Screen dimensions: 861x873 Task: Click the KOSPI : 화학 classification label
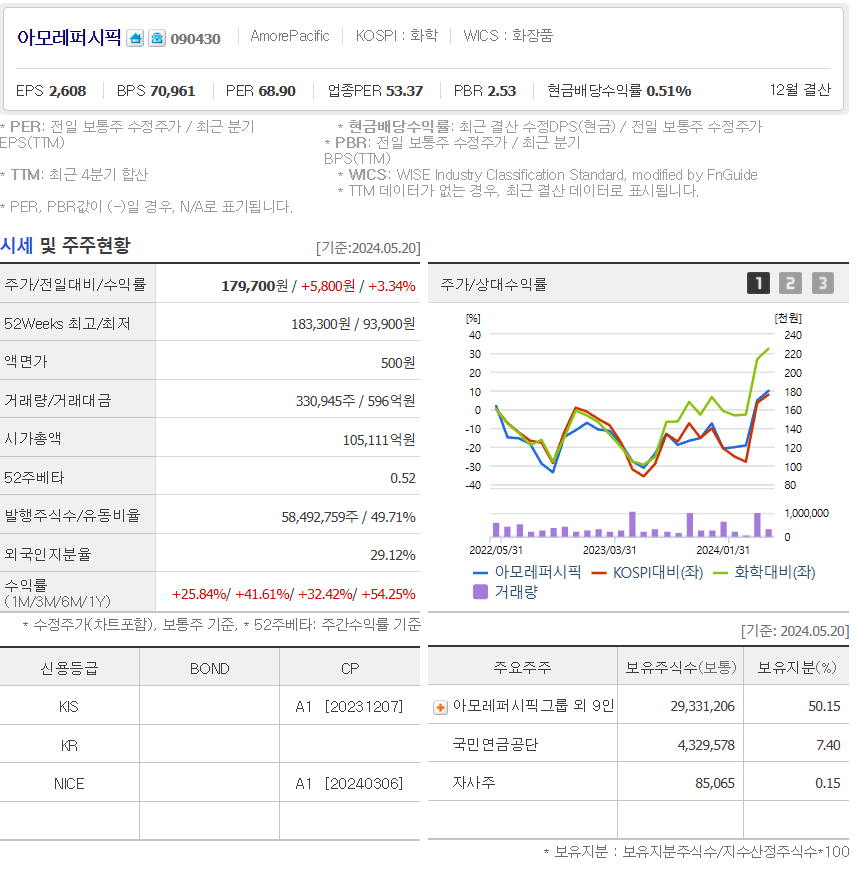[x=397, y=36]
